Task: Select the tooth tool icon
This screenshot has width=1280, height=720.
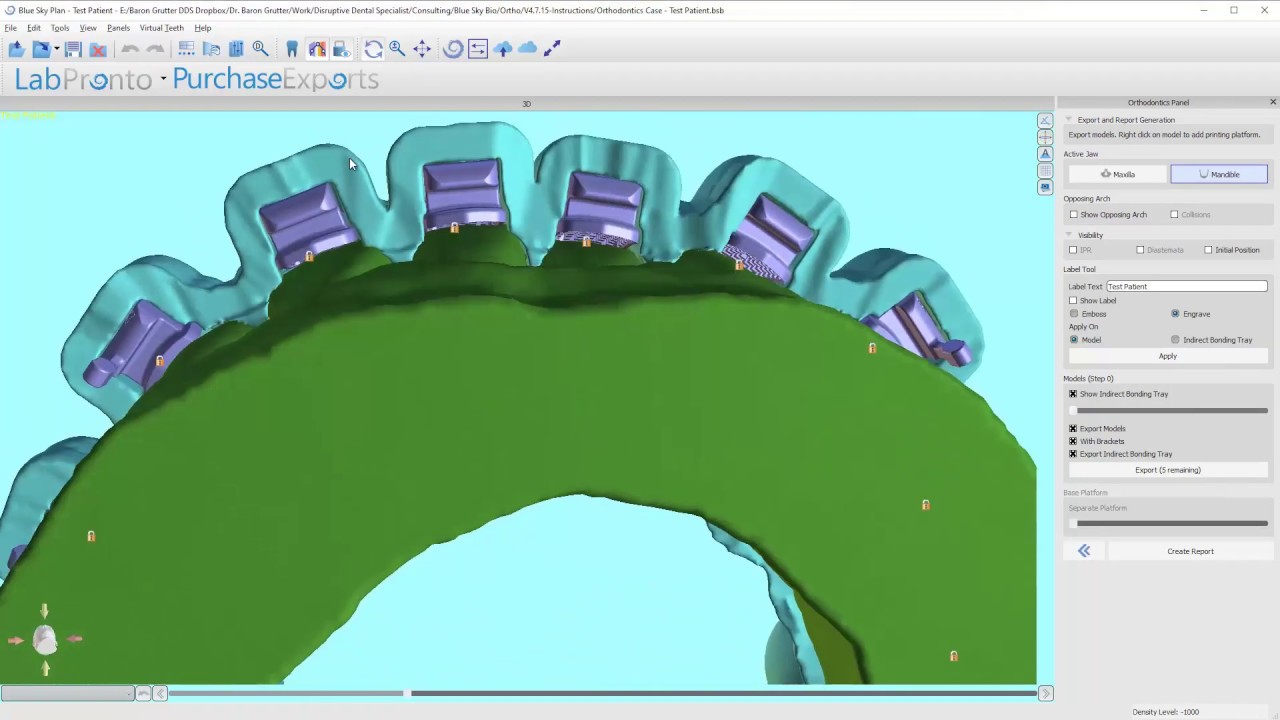Action: [292, 49]
